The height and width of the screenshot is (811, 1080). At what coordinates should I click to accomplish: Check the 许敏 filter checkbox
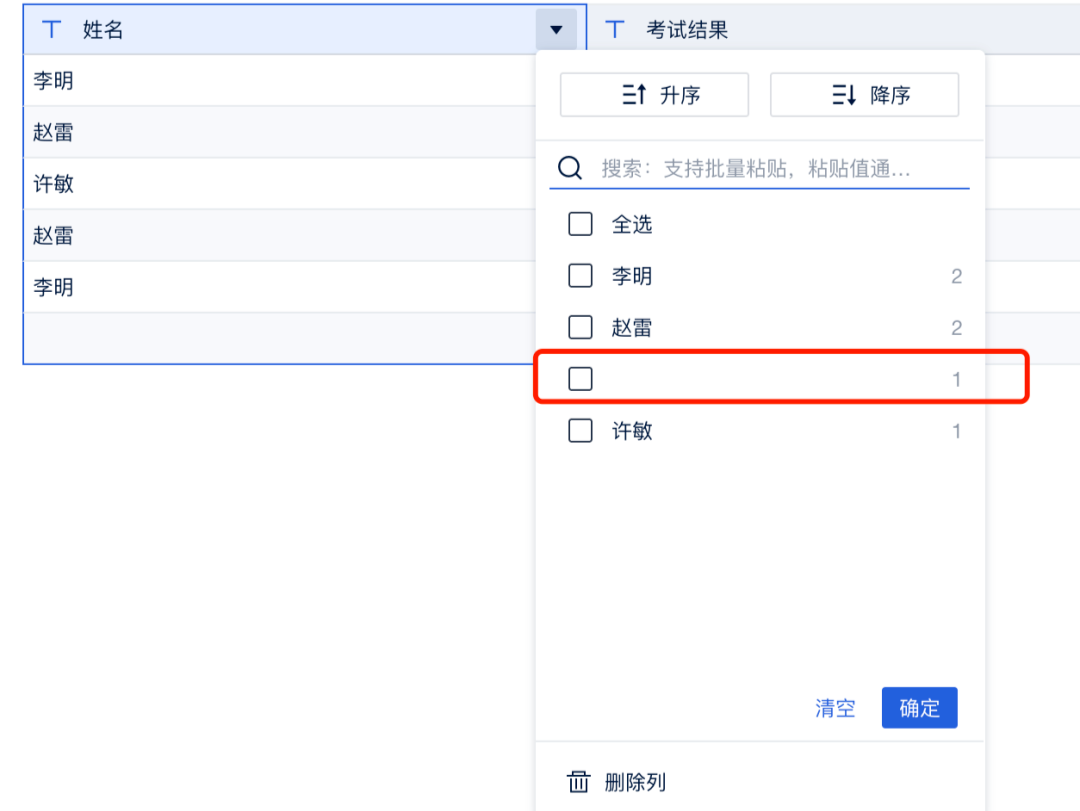[x=580, y=431]
